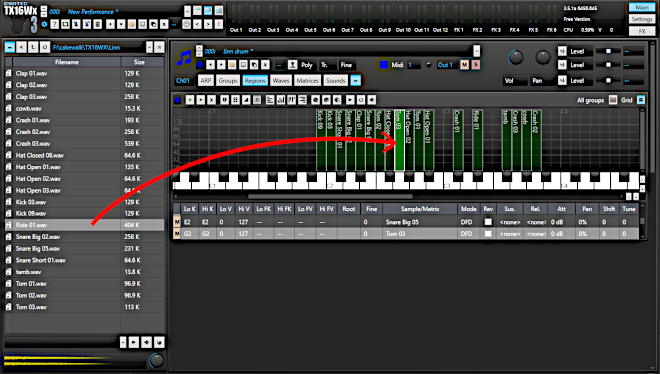Adjust the first Level slider
The width and height of the screenshot is (660, 374).
609,51
